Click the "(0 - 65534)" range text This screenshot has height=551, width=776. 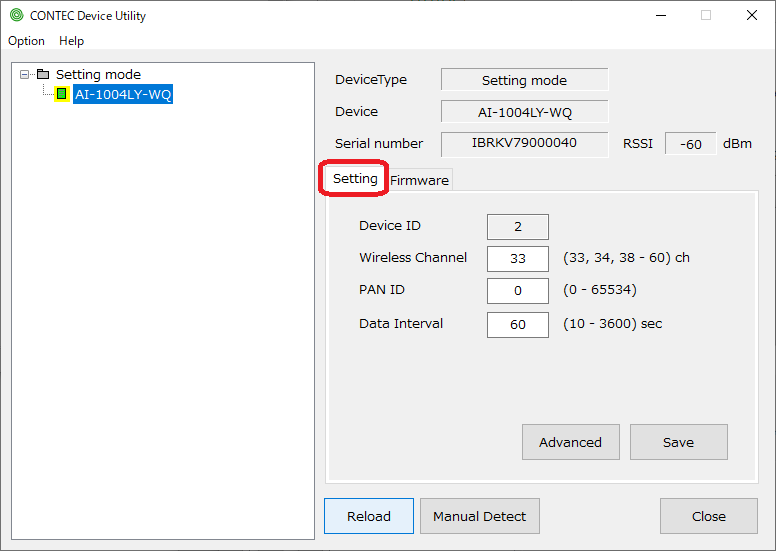pyautogui.click(x=599, y=290)
